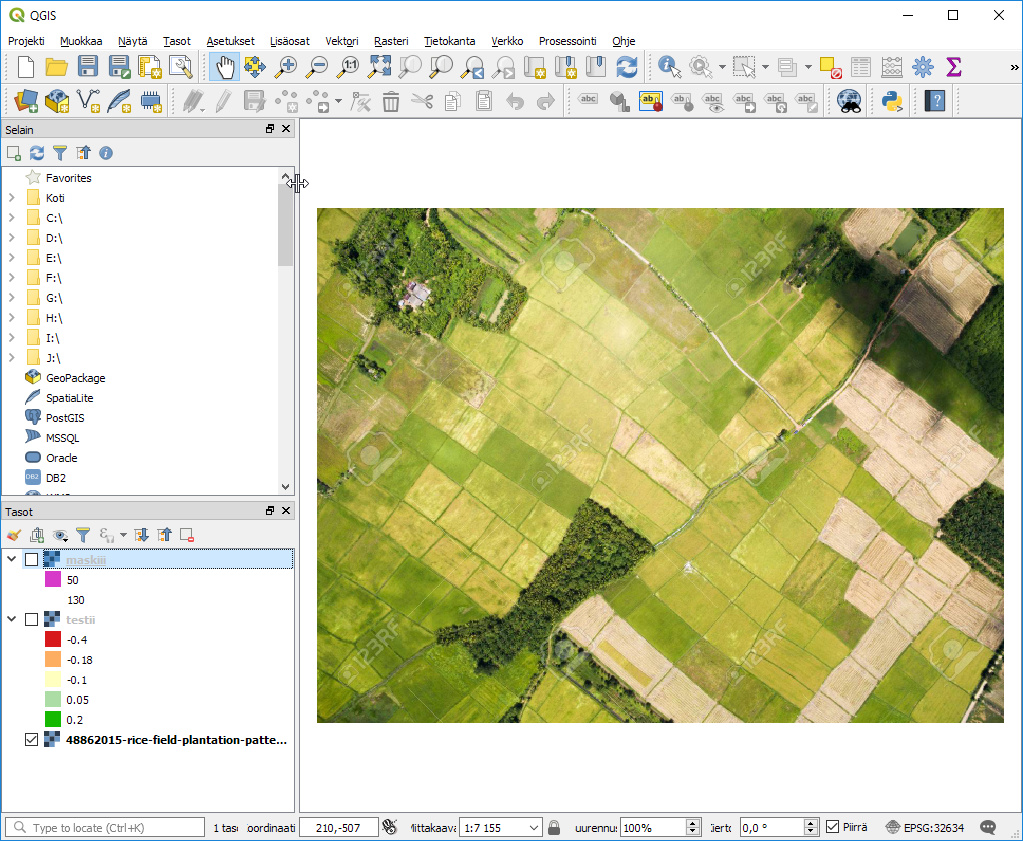Viewport: 1023px width, 841px height.
Task: Open the Layer Styling panel
Action: tap(12, 535)
